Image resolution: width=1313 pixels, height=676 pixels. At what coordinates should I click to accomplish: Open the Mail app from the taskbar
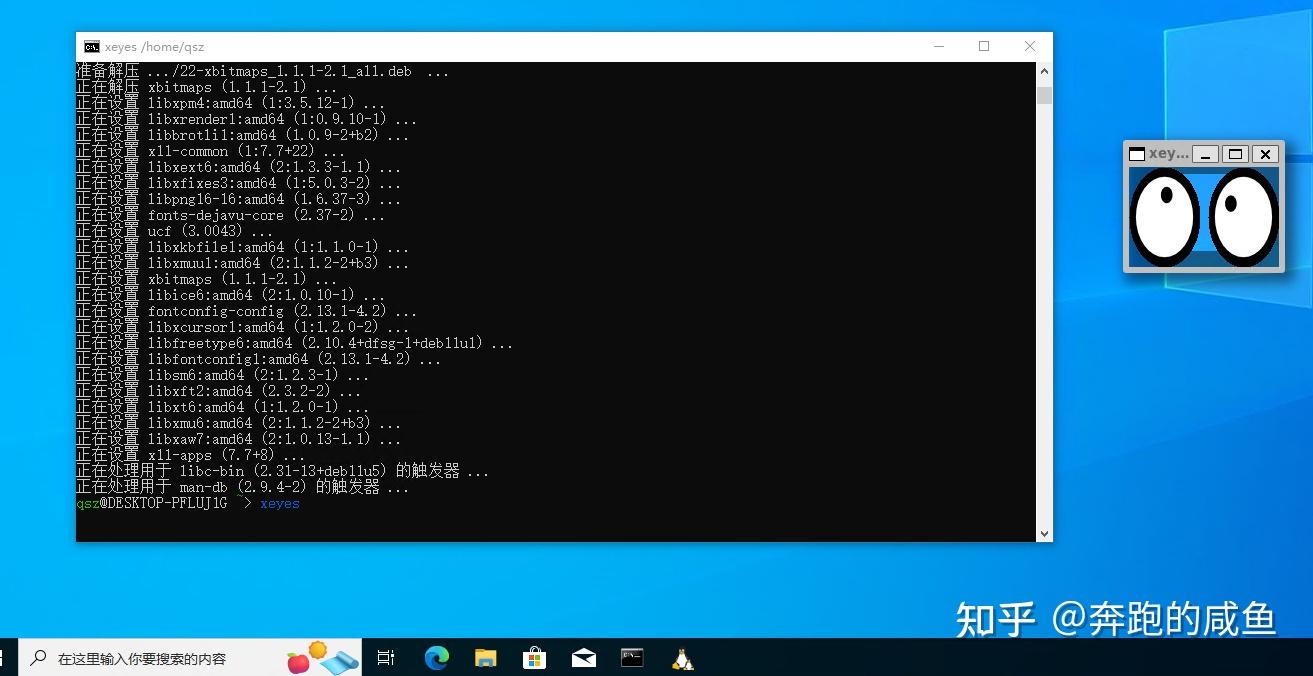tap(584, 657)
